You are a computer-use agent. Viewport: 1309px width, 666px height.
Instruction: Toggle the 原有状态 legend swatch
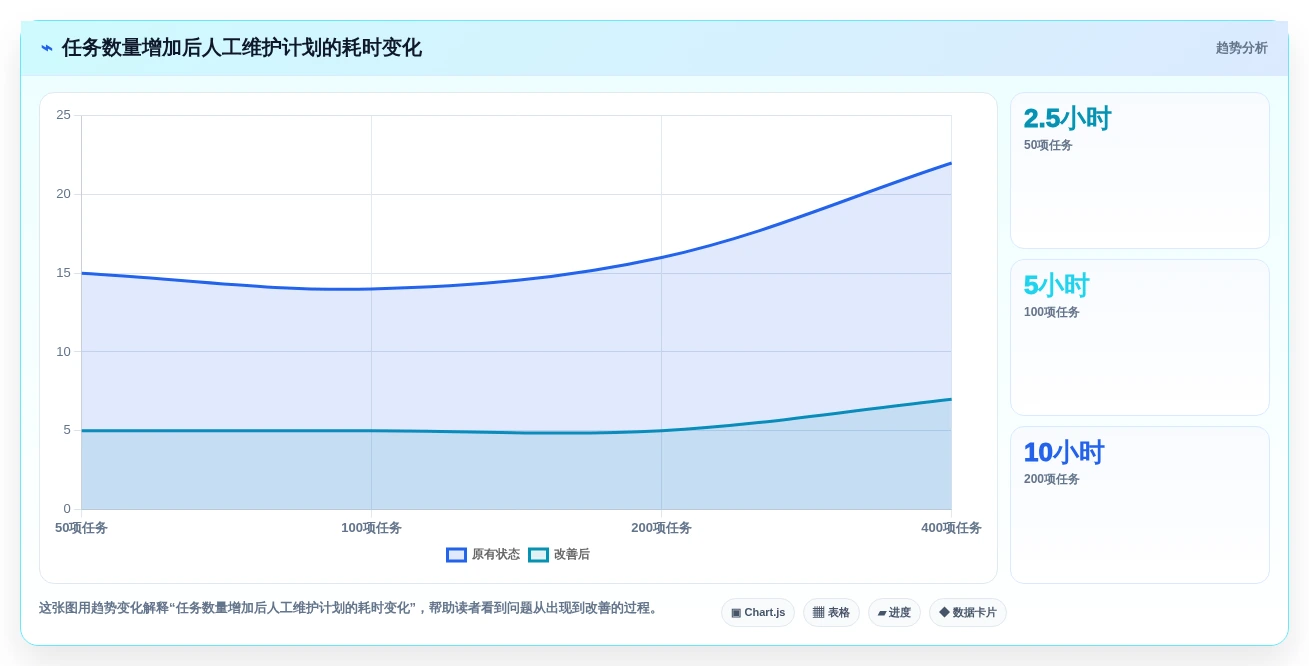click(x=456, y=555)
